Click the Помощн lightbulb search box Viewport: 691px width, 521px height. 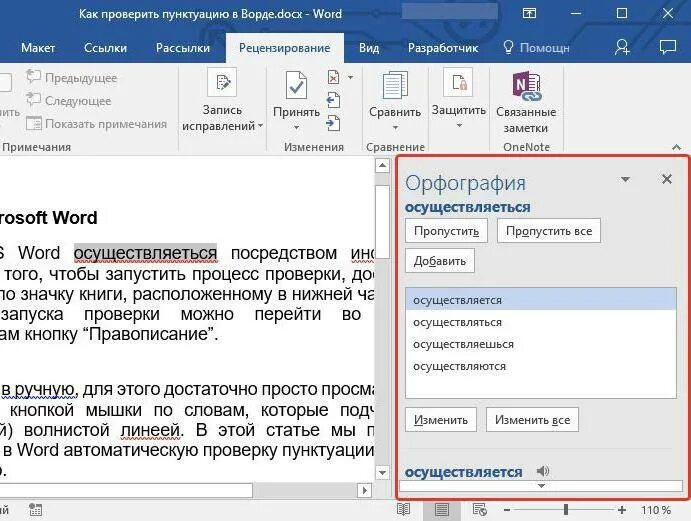coord(536,48)
